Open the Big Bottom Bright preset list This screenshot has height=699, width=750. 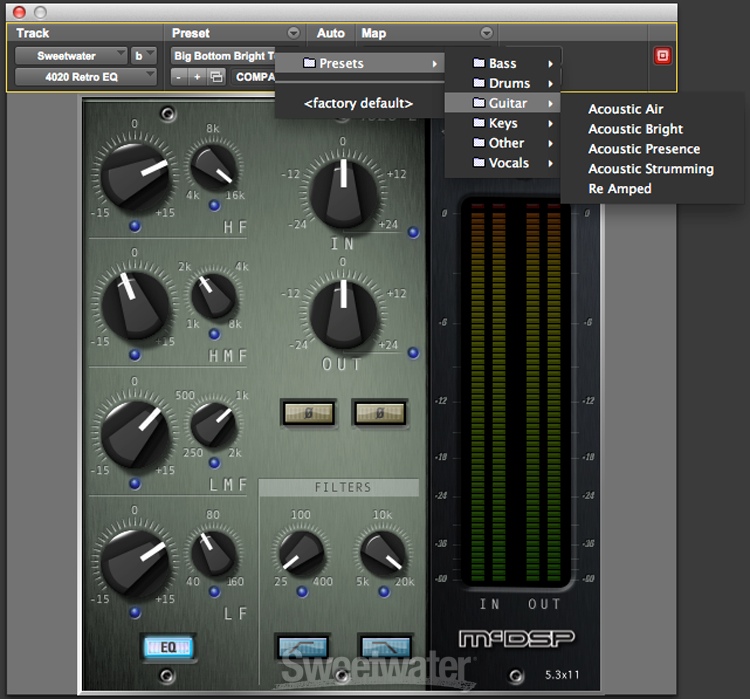click(223, 56)
